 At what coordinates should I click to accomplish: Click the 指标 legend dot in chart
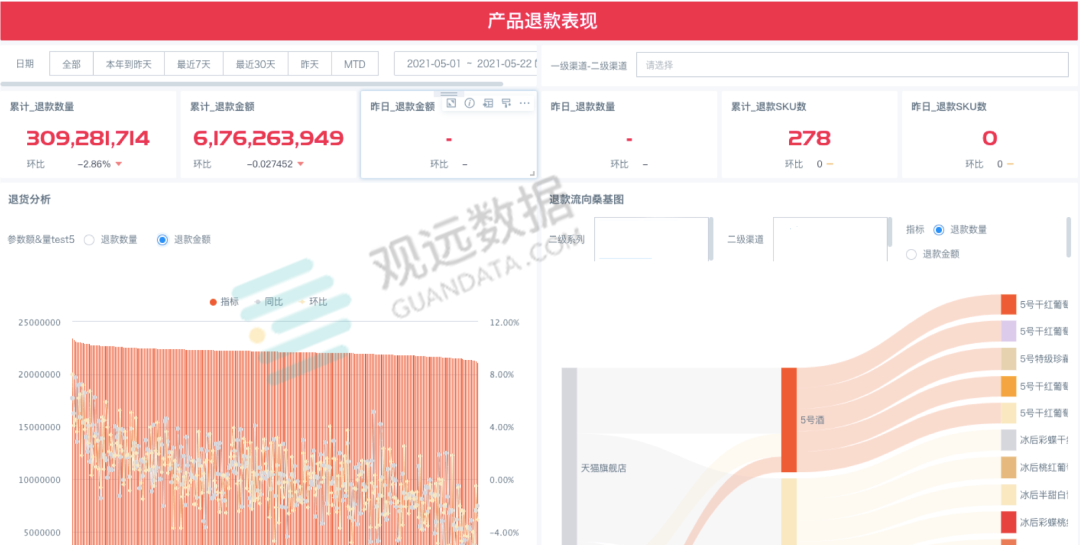(213, 302)
